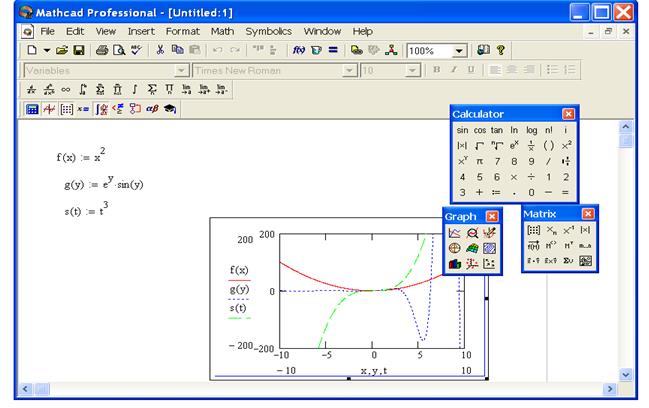Click the definite integral icon in the calculus row
Screen dimensions: 649x408
pos(83,89)
